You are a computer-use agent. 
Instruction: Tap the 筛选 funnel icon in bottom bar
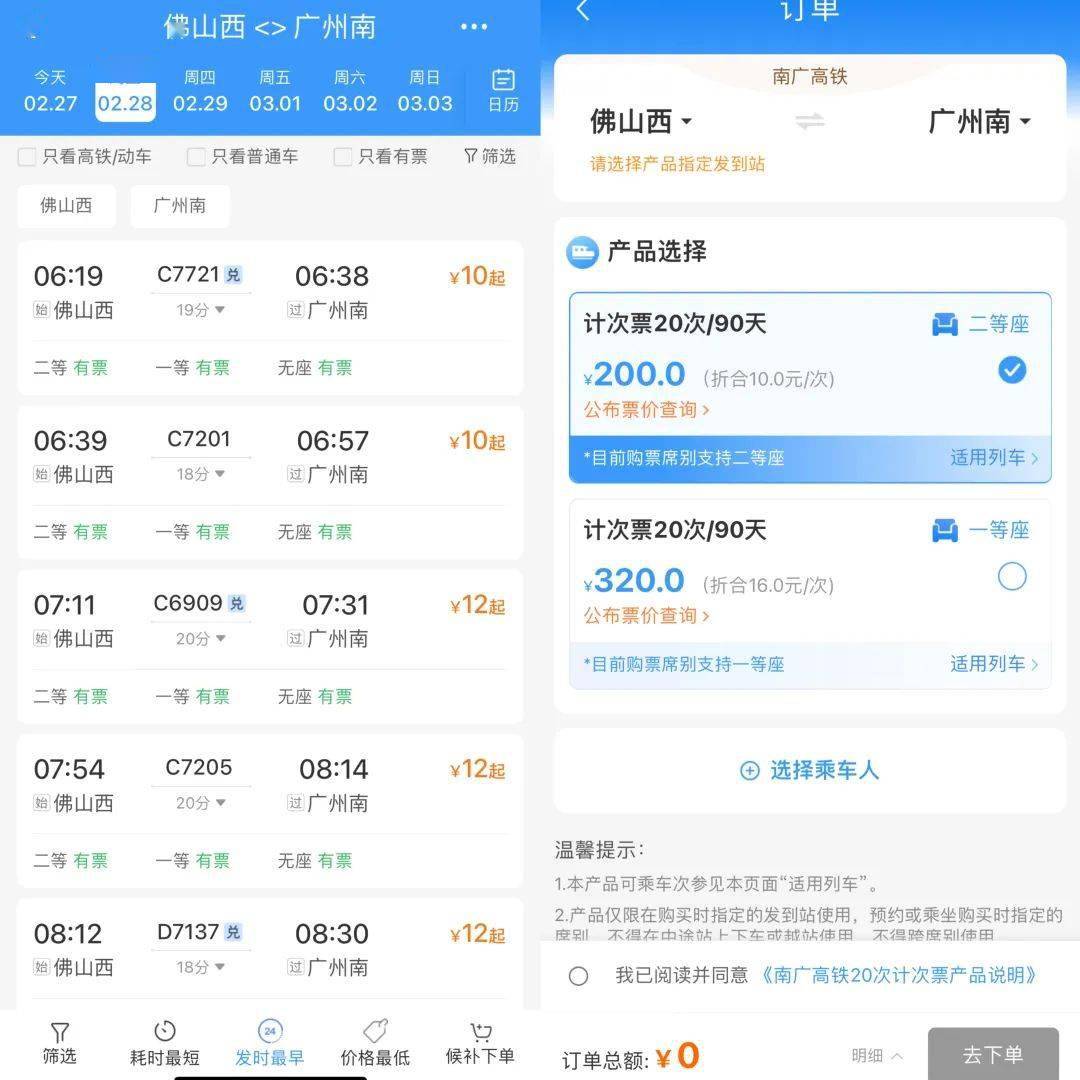(x=59, y=1040)
